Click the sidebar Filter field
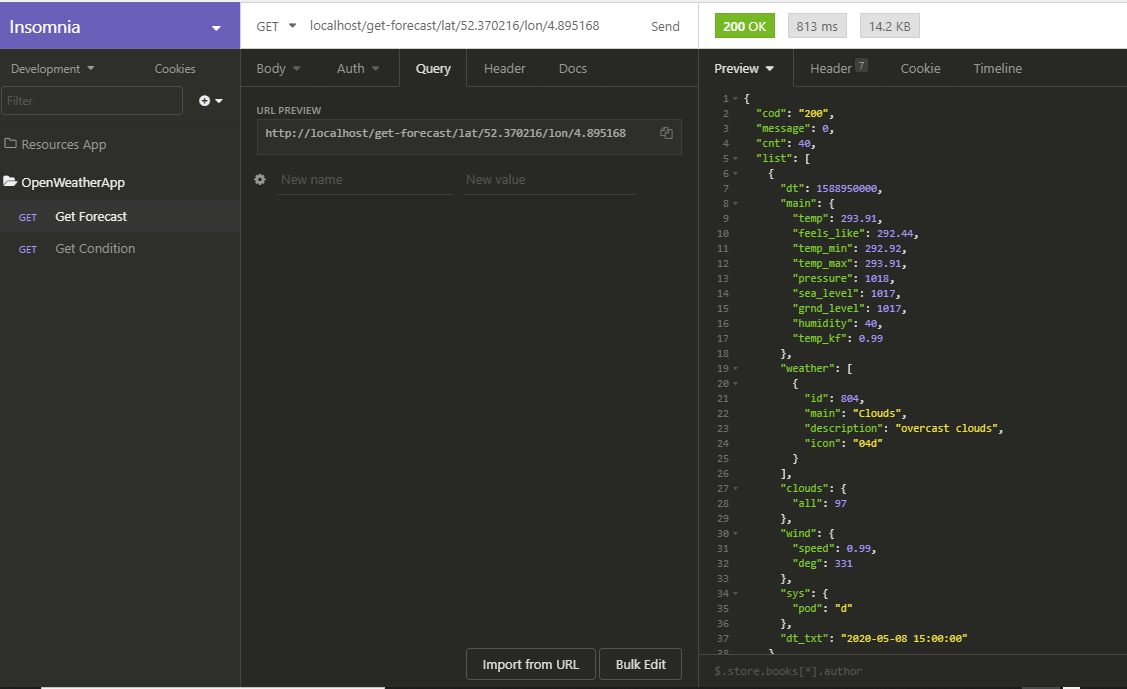Image resolution: width=1127 pixels, height=689 pixels. tap(92, 101)
